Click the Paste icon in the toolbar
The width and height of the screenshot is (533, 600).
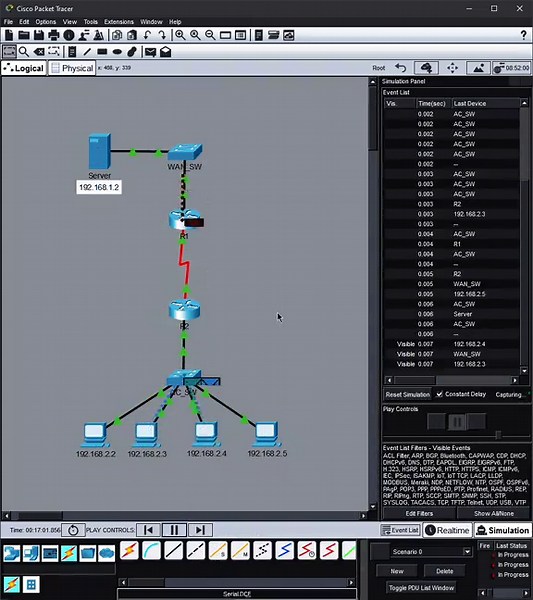point(132,35)
